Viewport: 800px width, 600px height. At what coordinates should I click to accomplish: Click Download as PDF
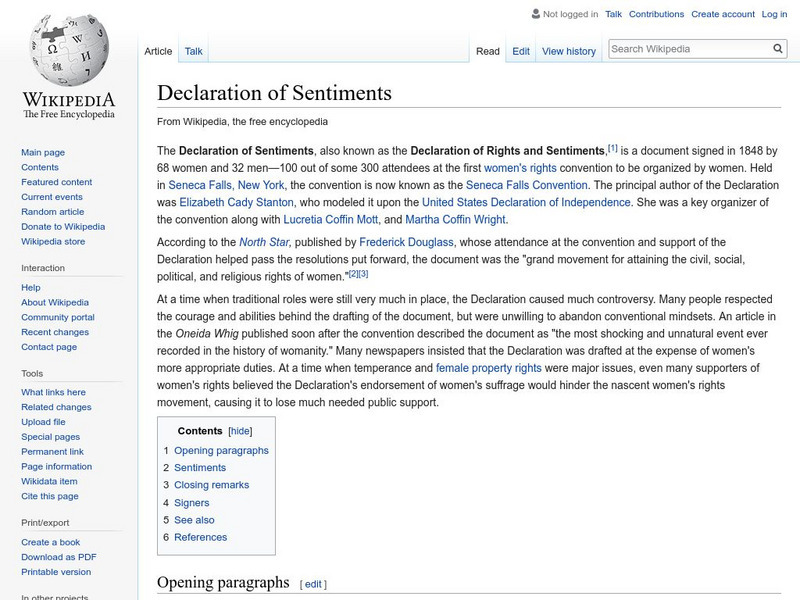pyautogui.click(x=59, y=557)
